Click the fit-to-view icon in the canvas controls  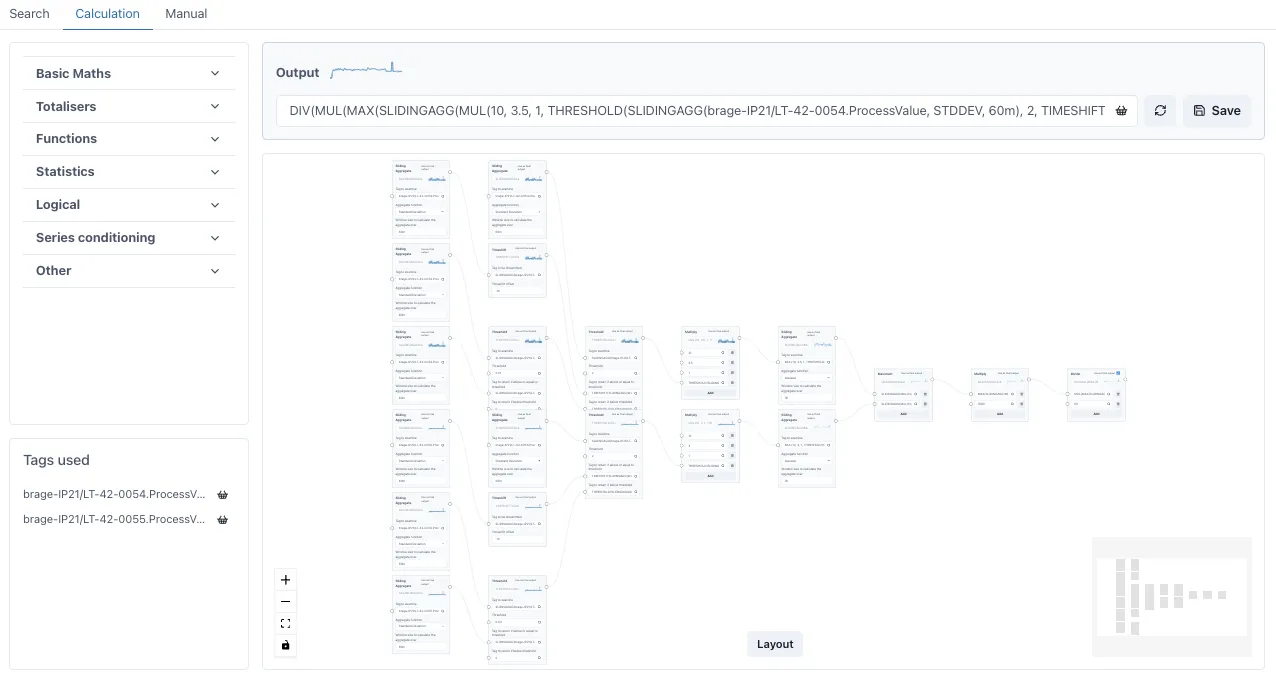point(285,623)
